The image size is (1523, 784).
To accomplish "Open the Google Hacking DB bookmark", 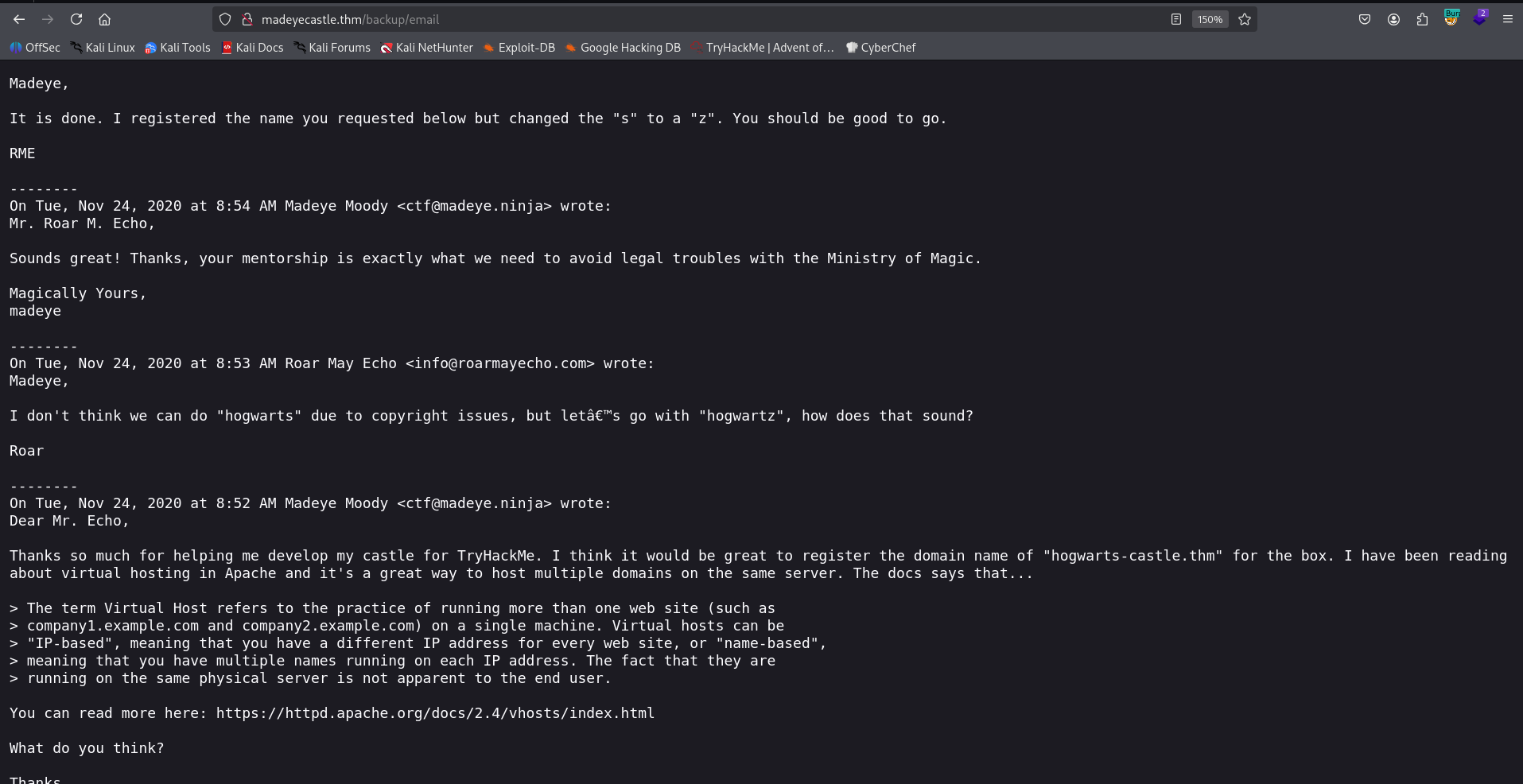I will [623, 48].
